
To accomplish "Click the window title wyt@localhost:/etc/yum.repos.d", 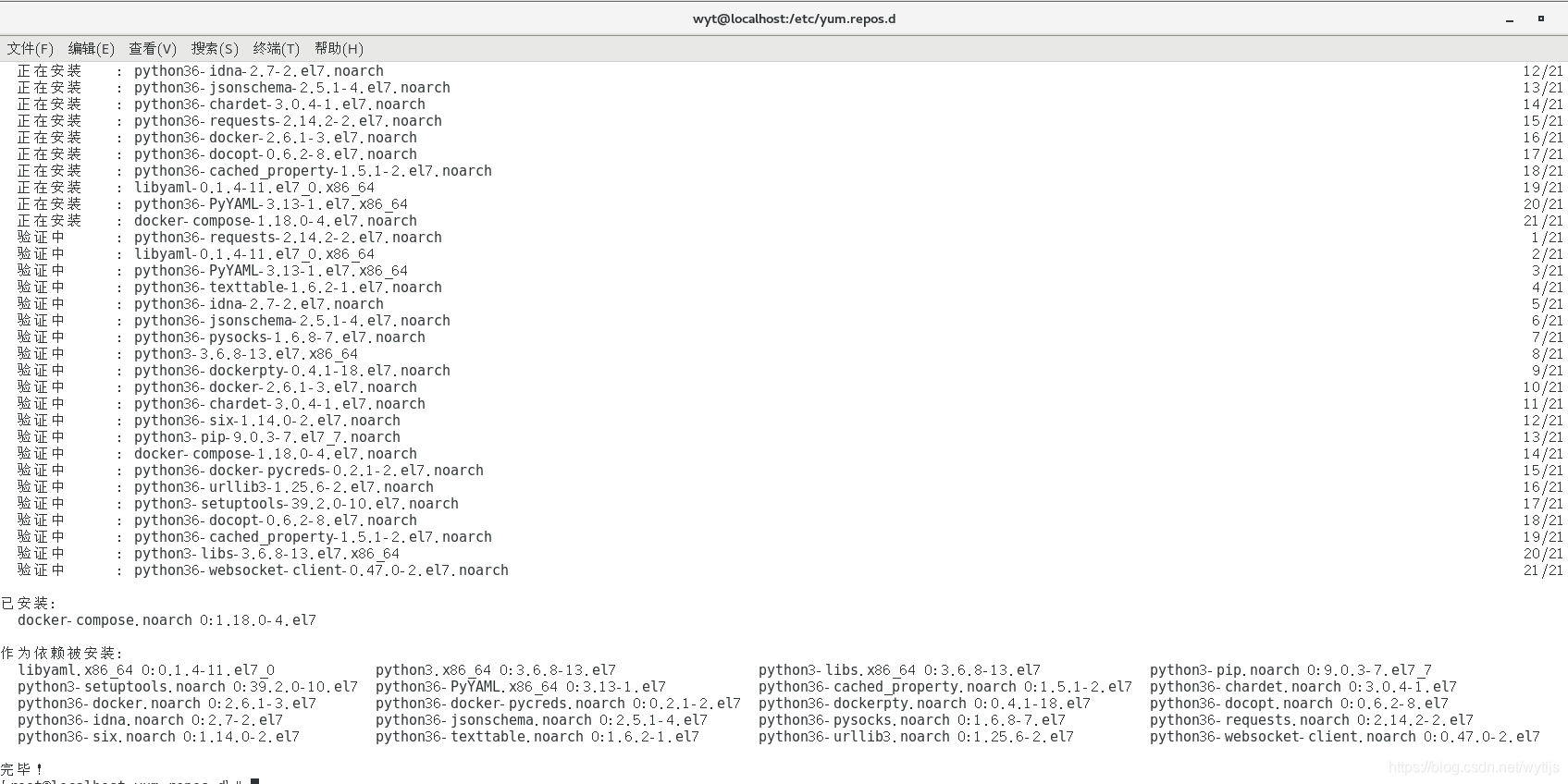I will pos(794,18).
